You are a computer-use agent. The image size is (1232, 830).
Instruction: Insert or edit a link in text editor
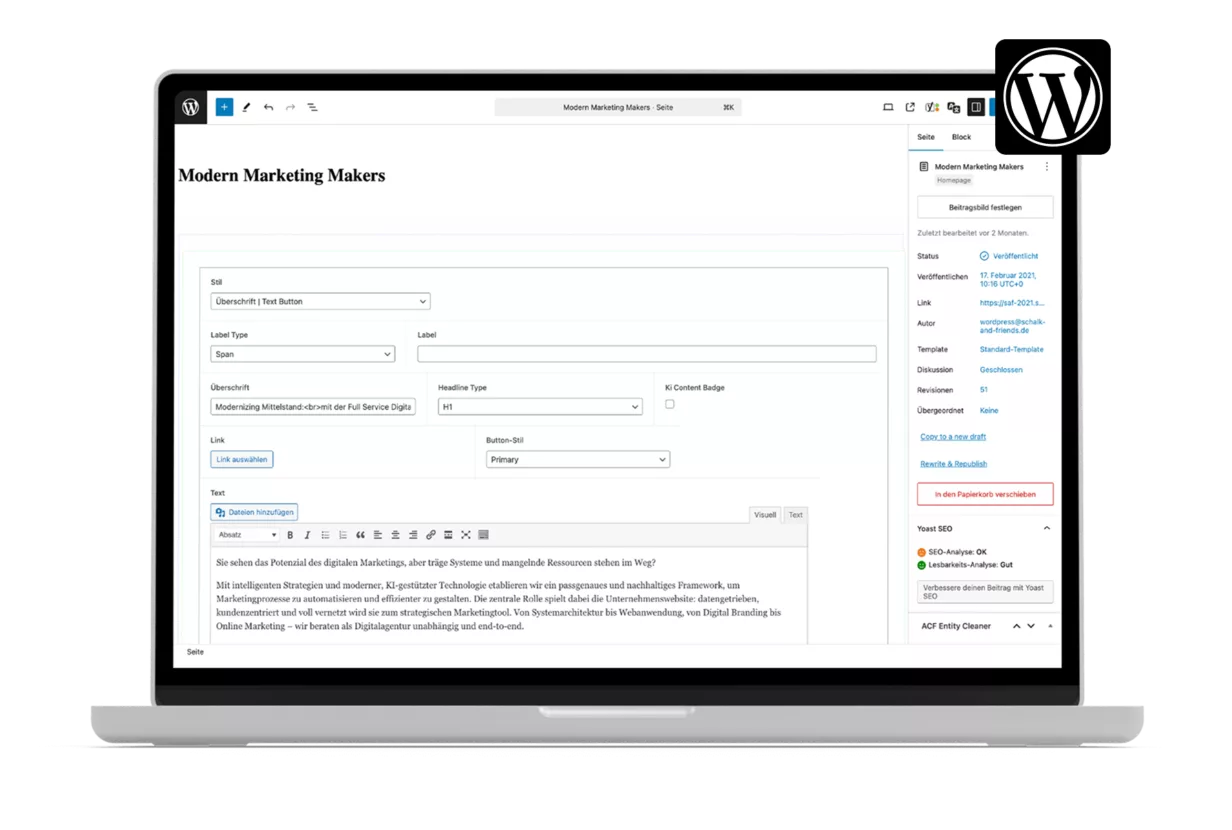431,535
